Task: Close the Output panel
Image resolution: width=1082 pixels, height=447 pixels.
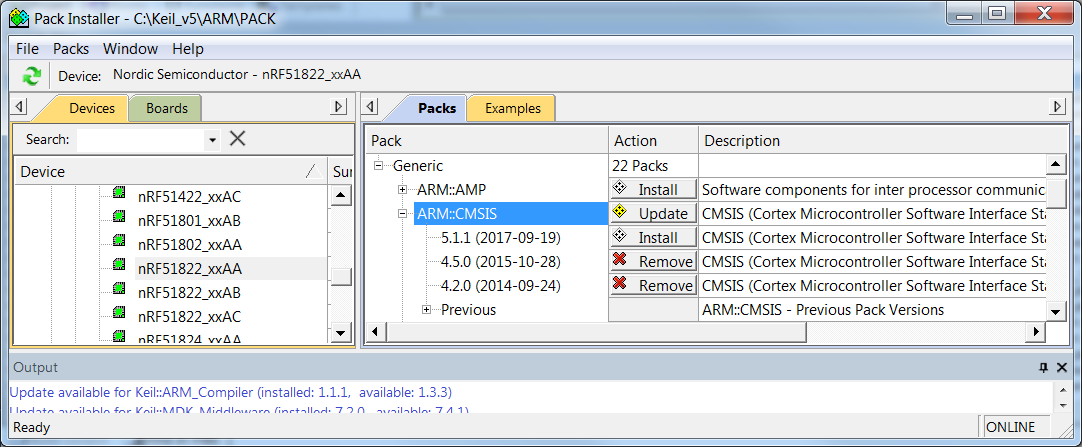Action: click(1062, 368)
